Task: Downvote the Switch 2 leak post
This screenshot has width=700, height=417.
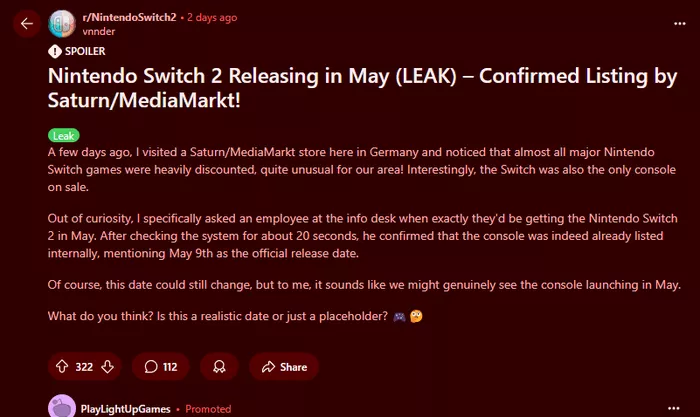Action: [107, 367]
